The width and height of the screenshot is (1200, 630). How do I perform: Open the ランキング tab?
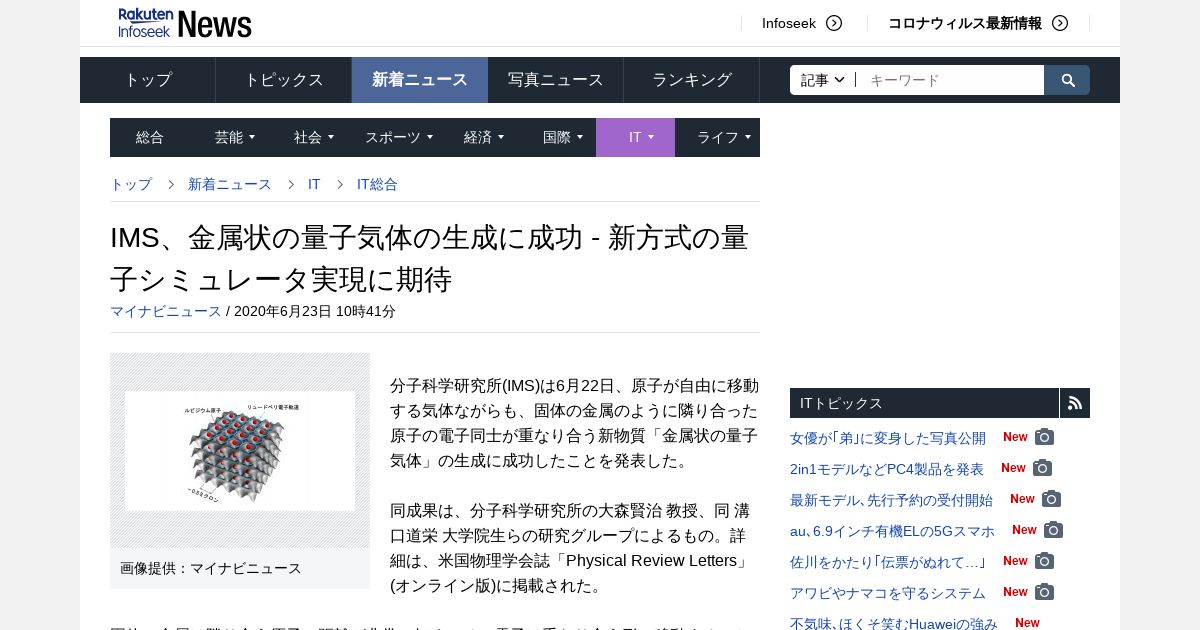click(692, 80)
